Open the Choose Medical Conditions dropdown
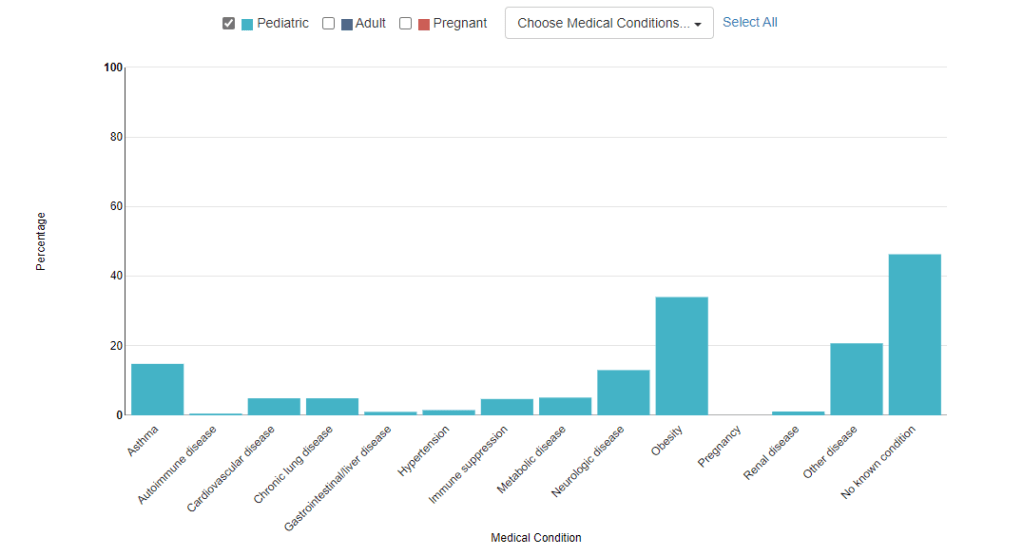1023x556 pixels. (x=608, y=23)
